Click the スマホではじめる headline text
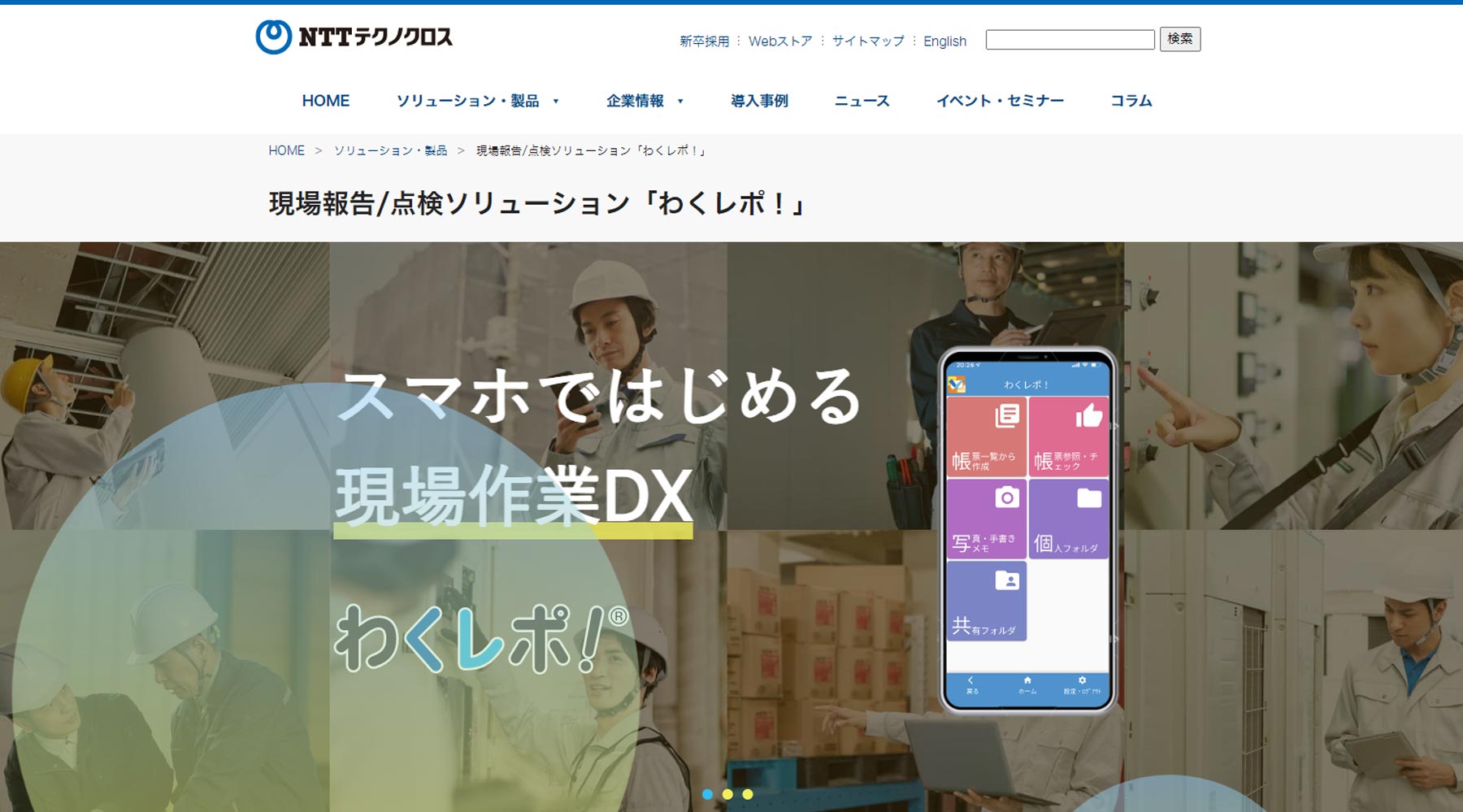Viewport: 1463px width, 812px height. tap(600, 396)
